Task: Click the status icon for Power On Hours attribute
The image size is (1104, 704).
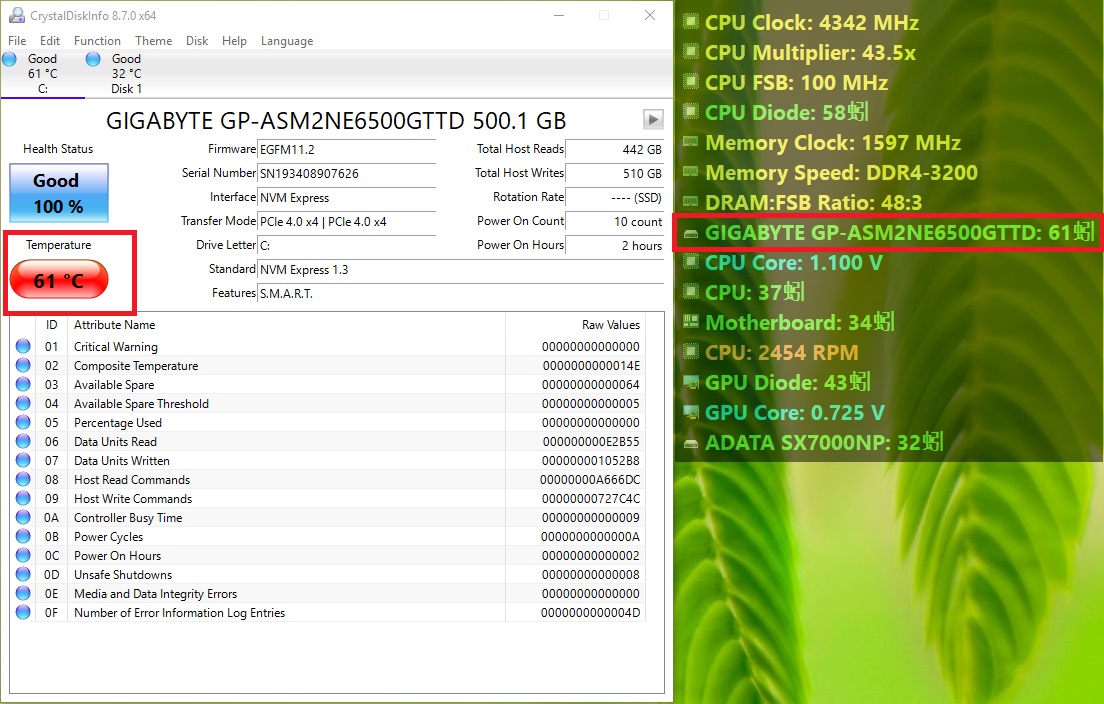Action: (23, 555)
